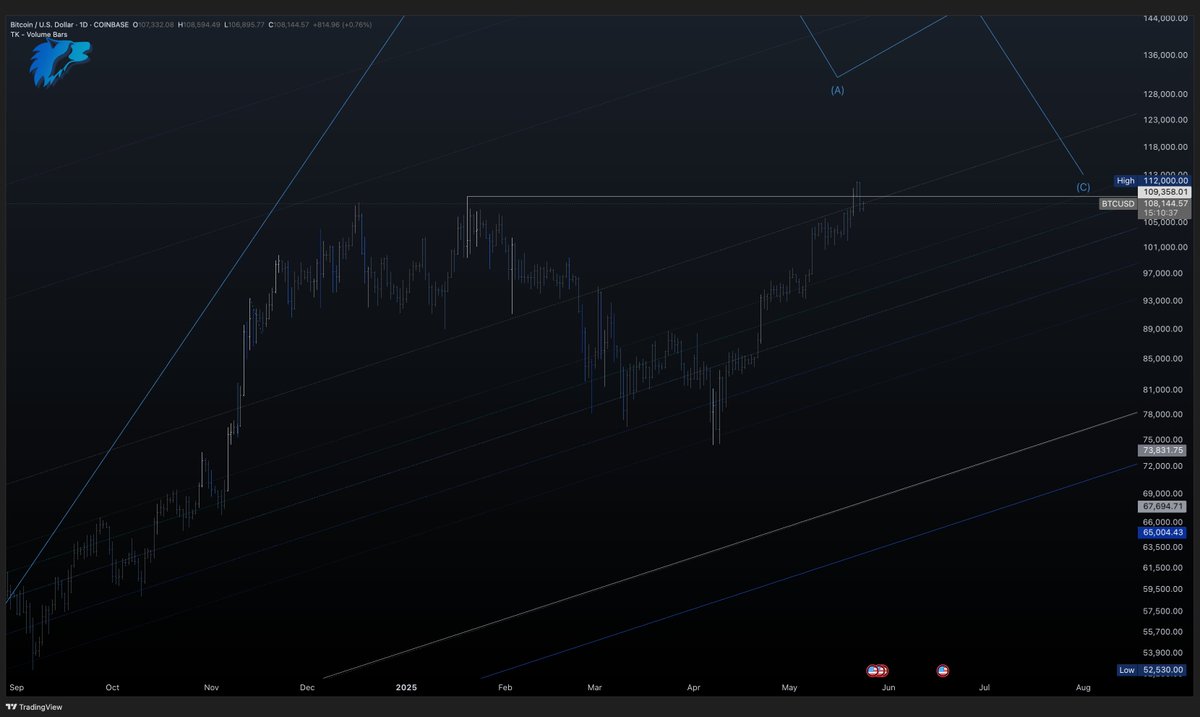The height and width of the screenshot is (717, 1200).
Task: Click the 108,144.57 last price label
Action: point(1164,203)
